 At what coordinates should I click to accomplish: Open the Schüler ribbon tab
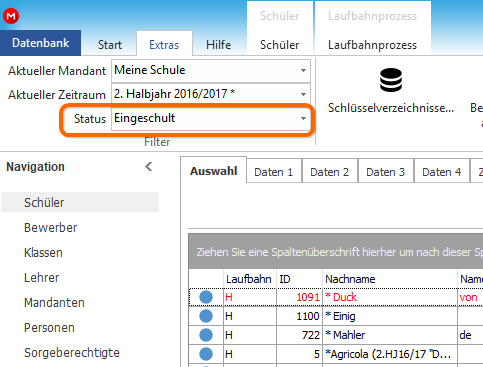[x=279, y=45]
